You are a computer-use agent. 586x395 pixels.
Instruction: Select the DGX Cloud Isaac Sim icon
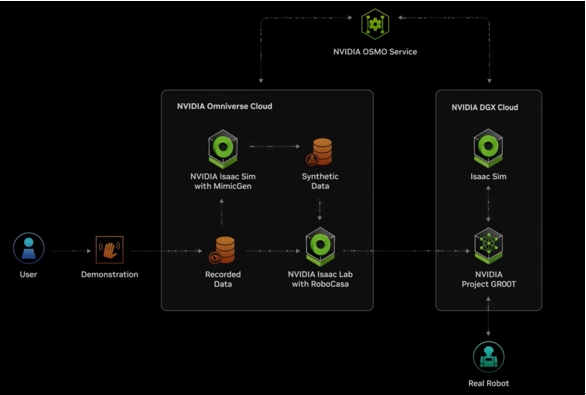[488, 148]
